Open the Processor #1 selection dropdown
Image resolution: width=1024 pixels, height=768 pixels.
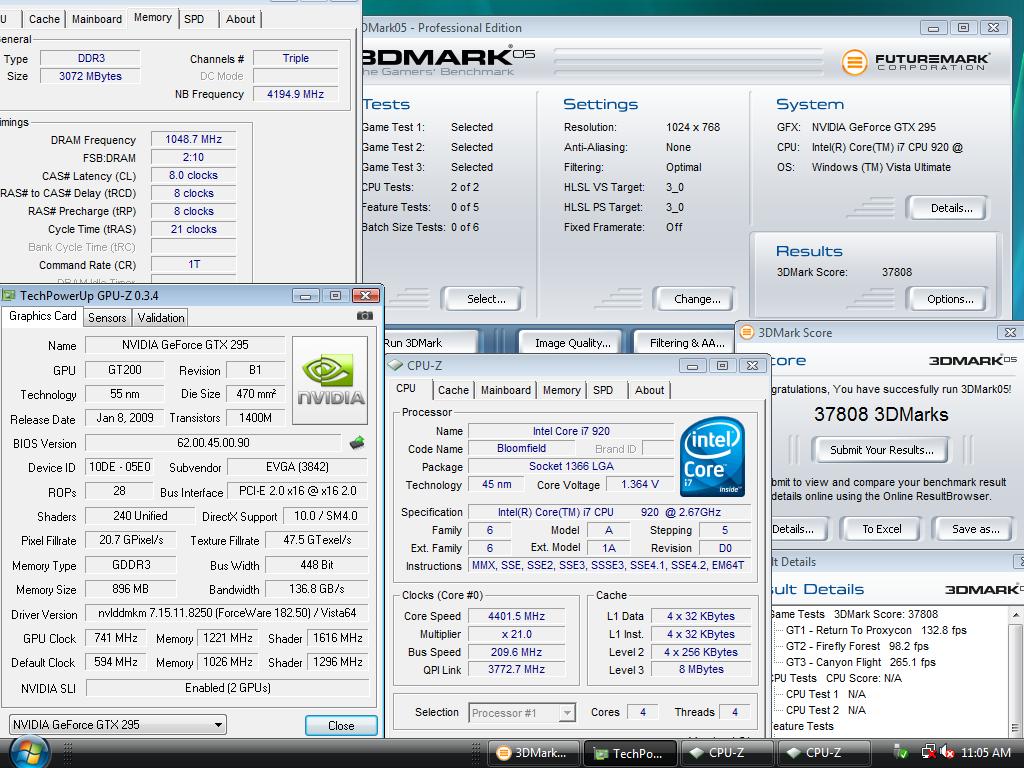point(522,712)
